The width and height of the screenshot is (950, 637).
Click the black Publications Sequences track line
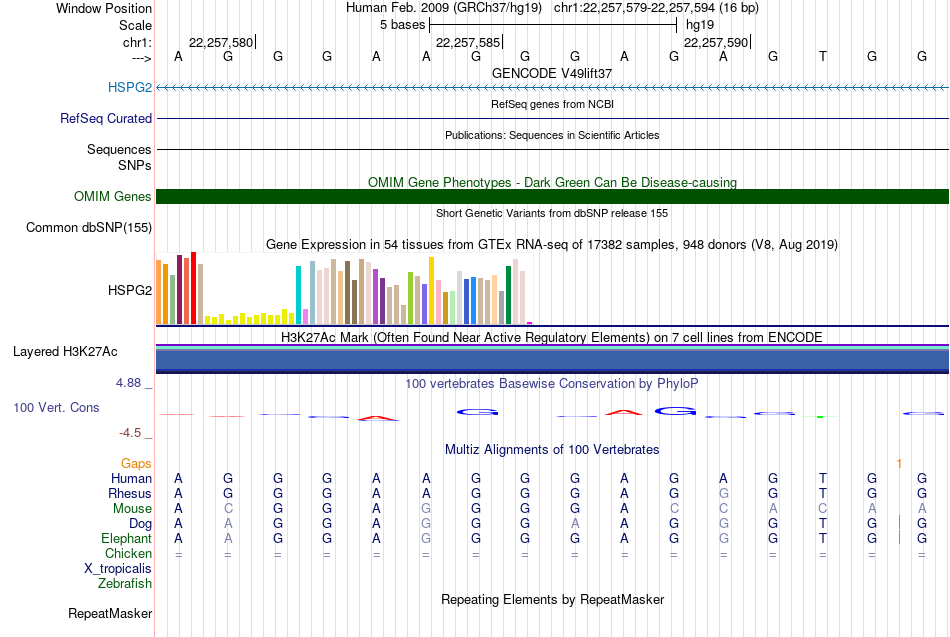pos(552,149)
